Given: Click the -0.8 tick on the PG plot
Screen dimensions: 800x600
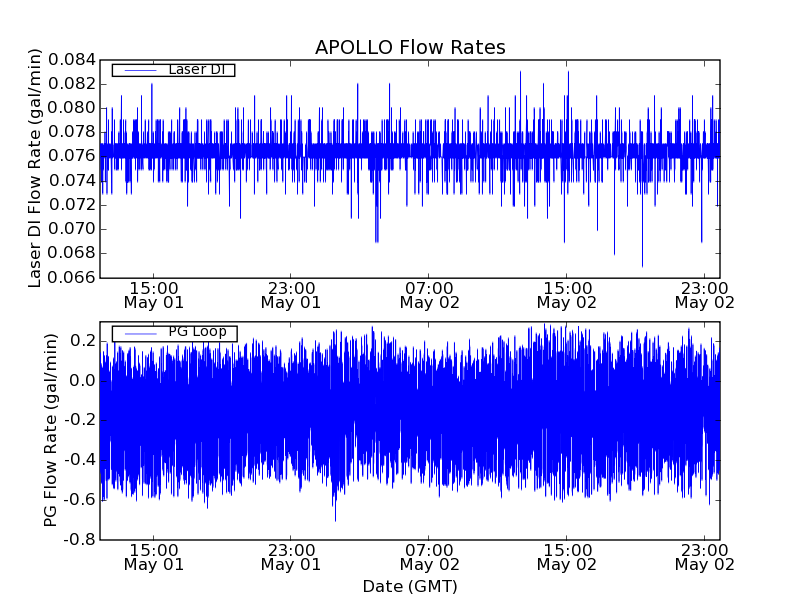Looking at the screenshot, I should pos(81,540).
